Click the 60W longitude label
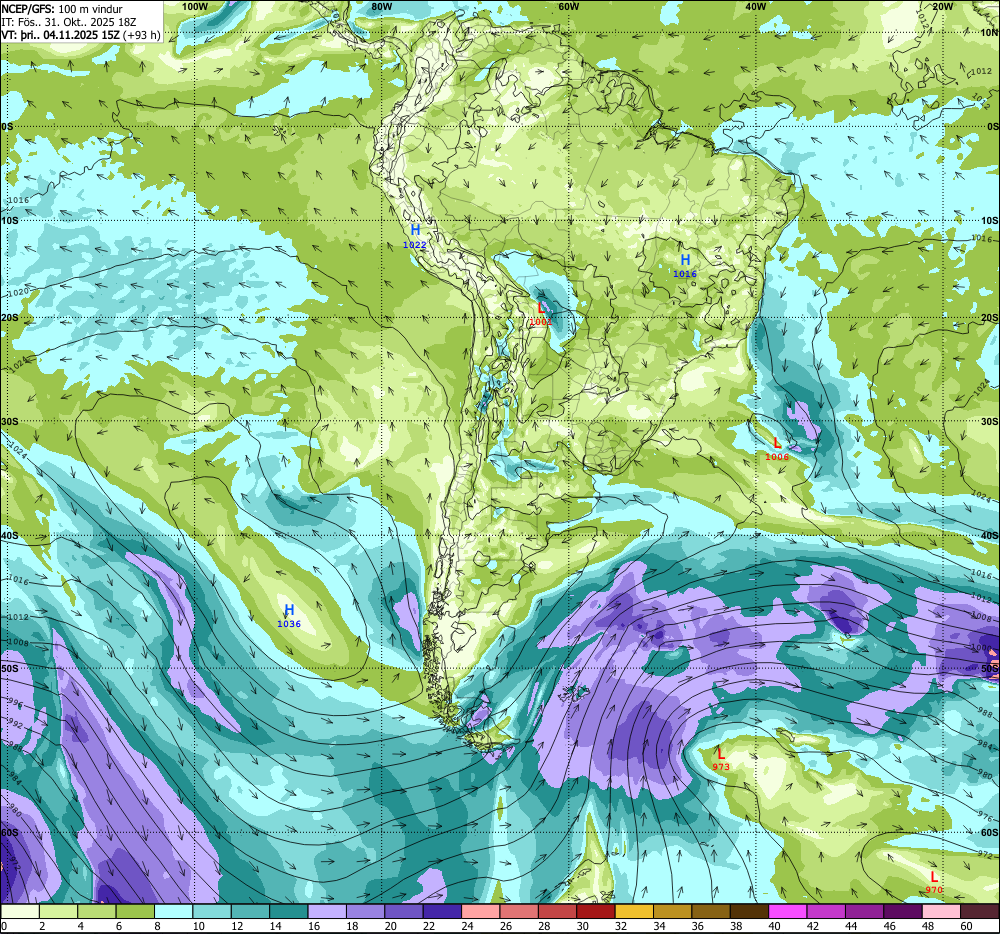1000x934 pixels. (x=568, y=6)
